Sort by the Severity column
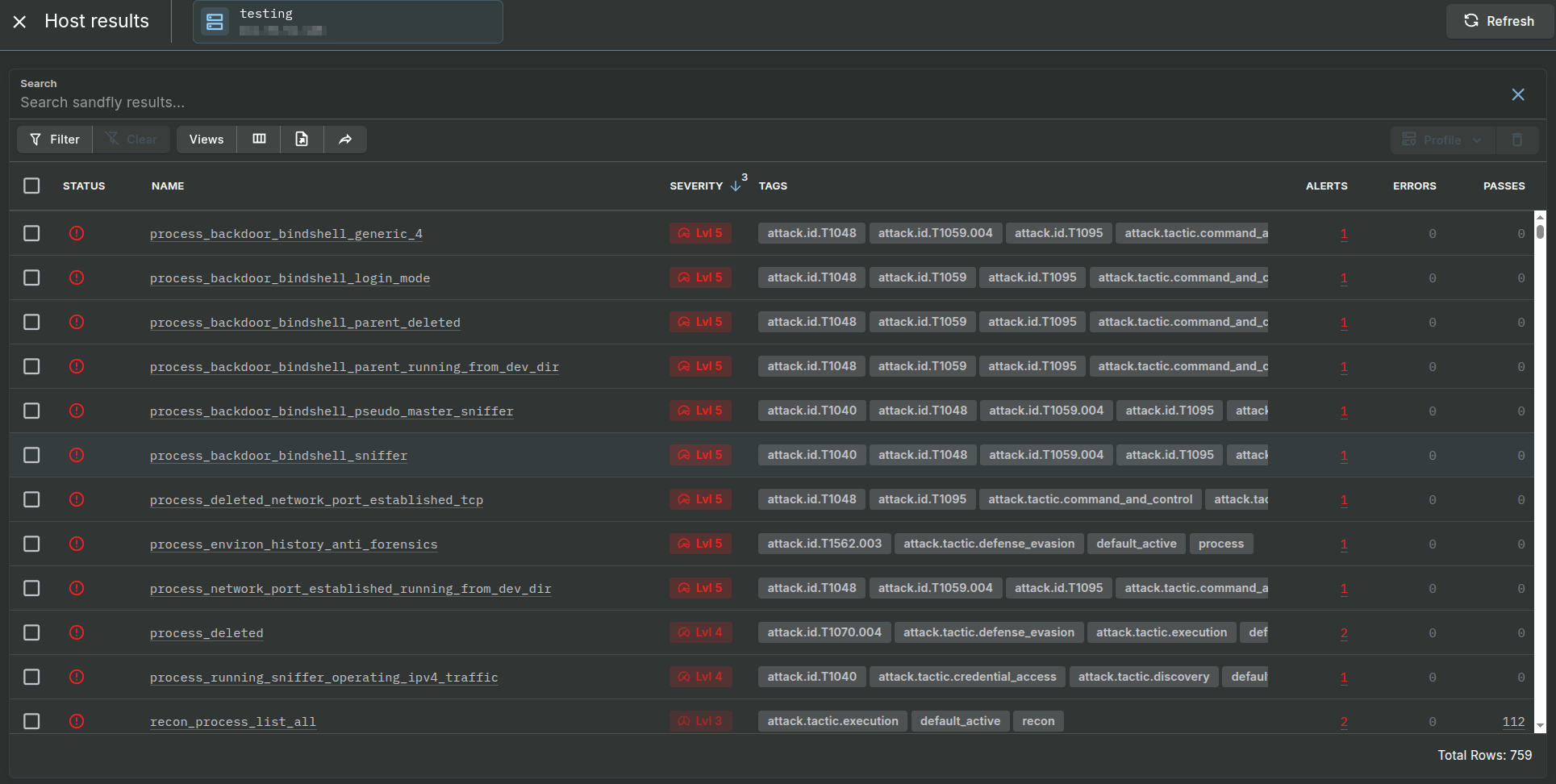The width and height of the screenshot is (1556, 784). pos(696,186)
